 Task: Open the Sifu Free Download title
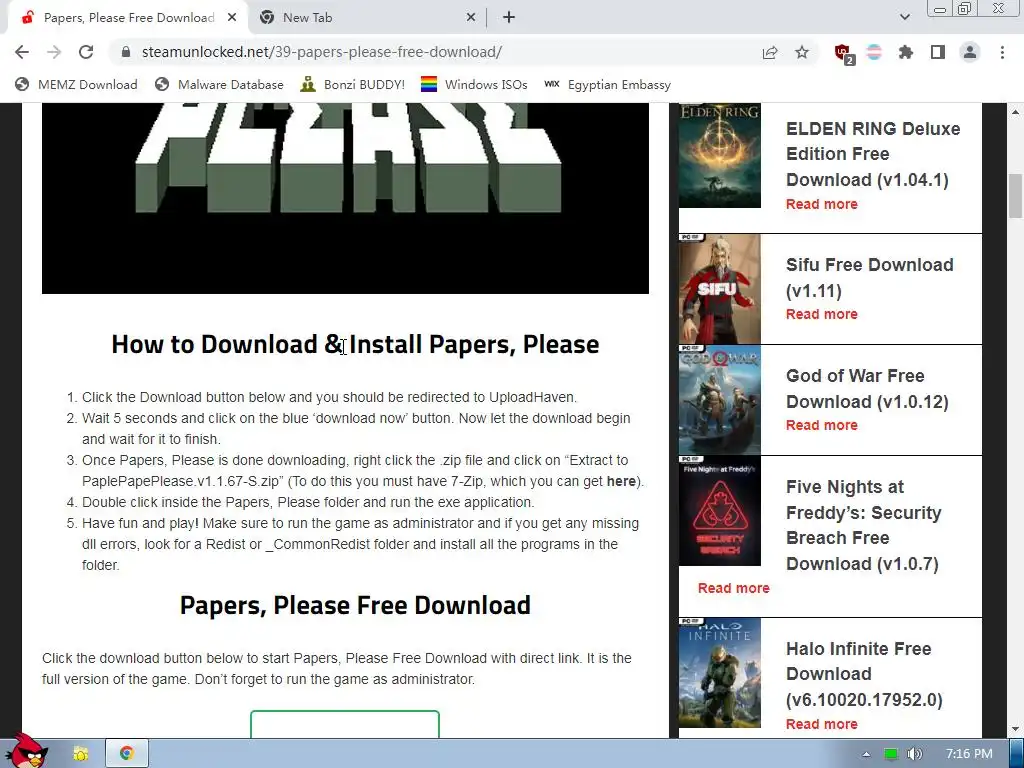pyautogui.click(x=869, y=278)
